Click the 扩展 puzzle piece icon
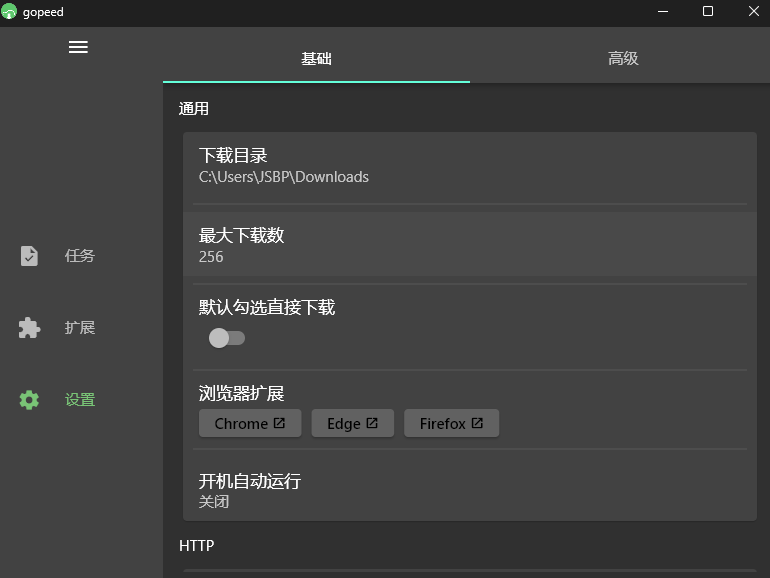Screen dimensions: 770x578 [29, 328]
